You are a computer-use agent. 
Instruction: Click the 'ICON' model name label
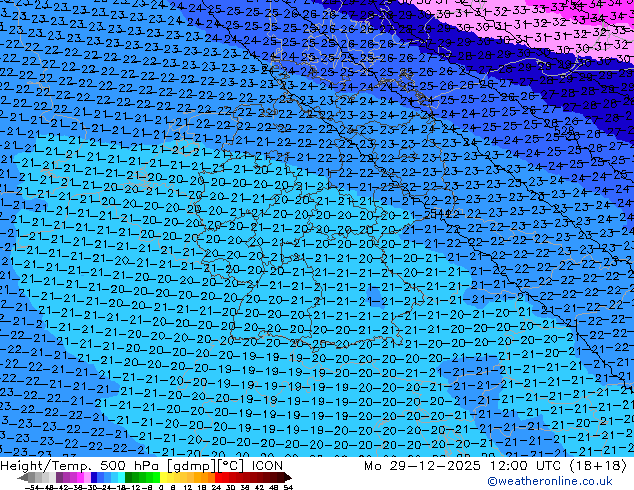[267, 465]
